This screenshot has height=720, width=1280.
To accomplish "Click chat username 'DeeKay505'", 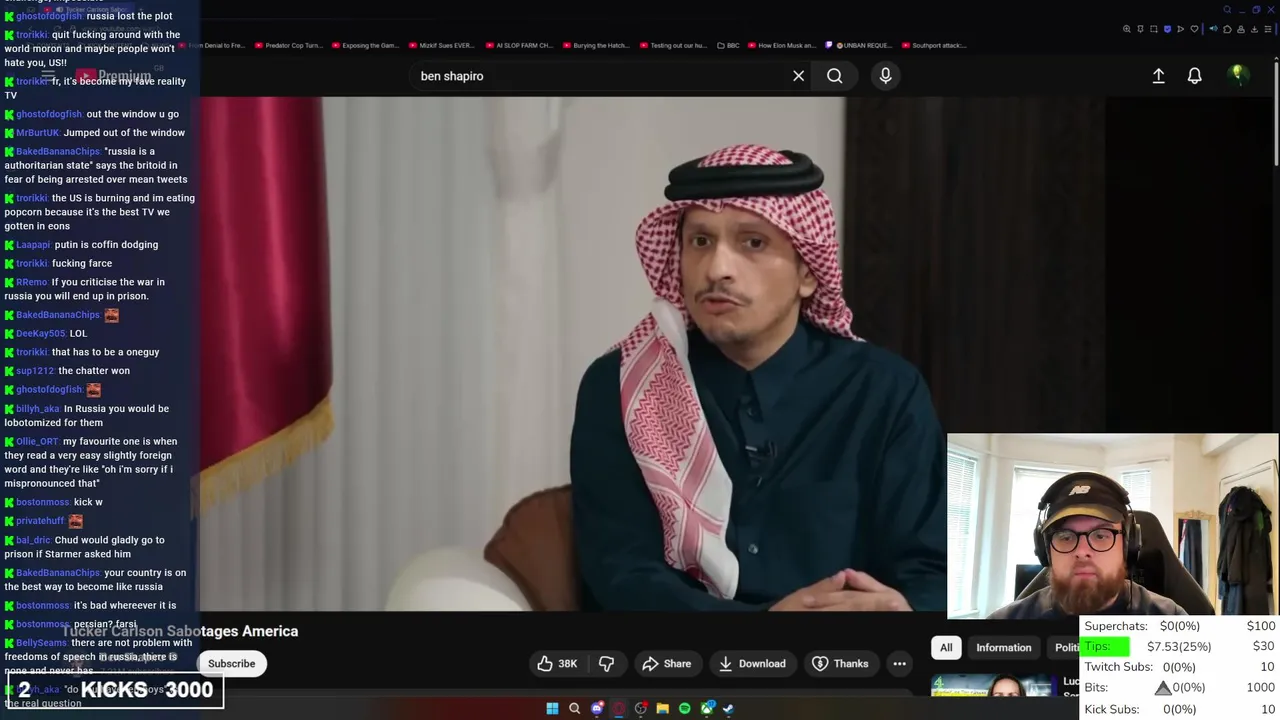I will coord(40,334).
